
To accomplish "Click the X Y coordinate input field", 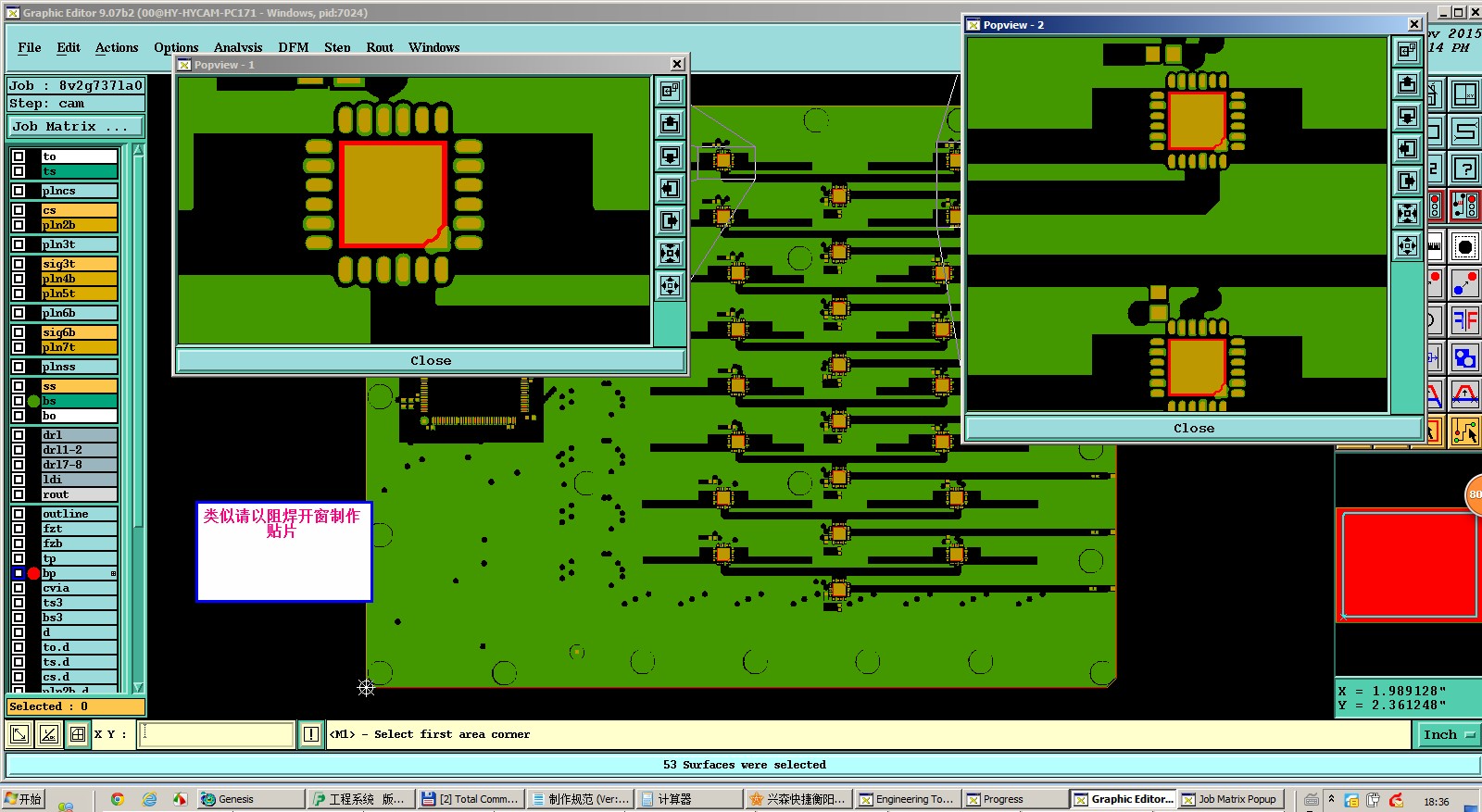I will (217, 735).
